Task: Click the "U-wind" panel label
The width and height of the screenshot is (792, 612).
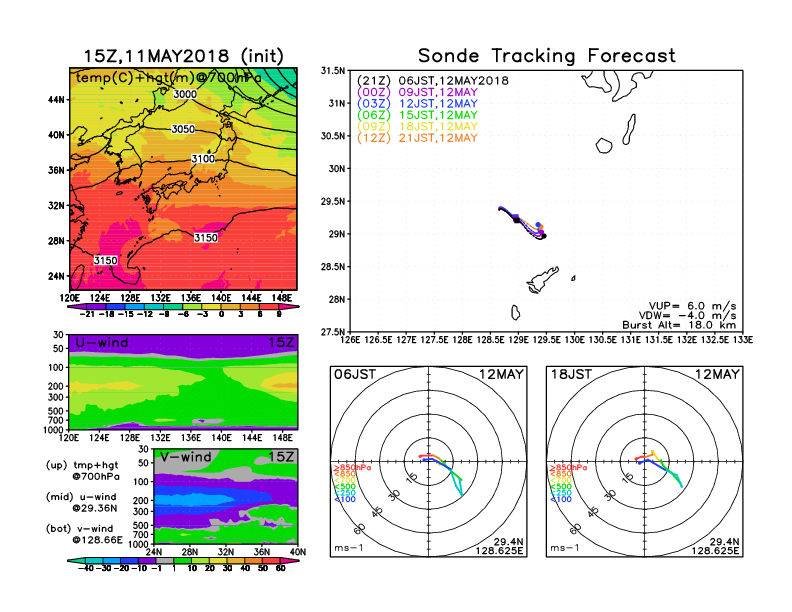Action: click(102, 343)
